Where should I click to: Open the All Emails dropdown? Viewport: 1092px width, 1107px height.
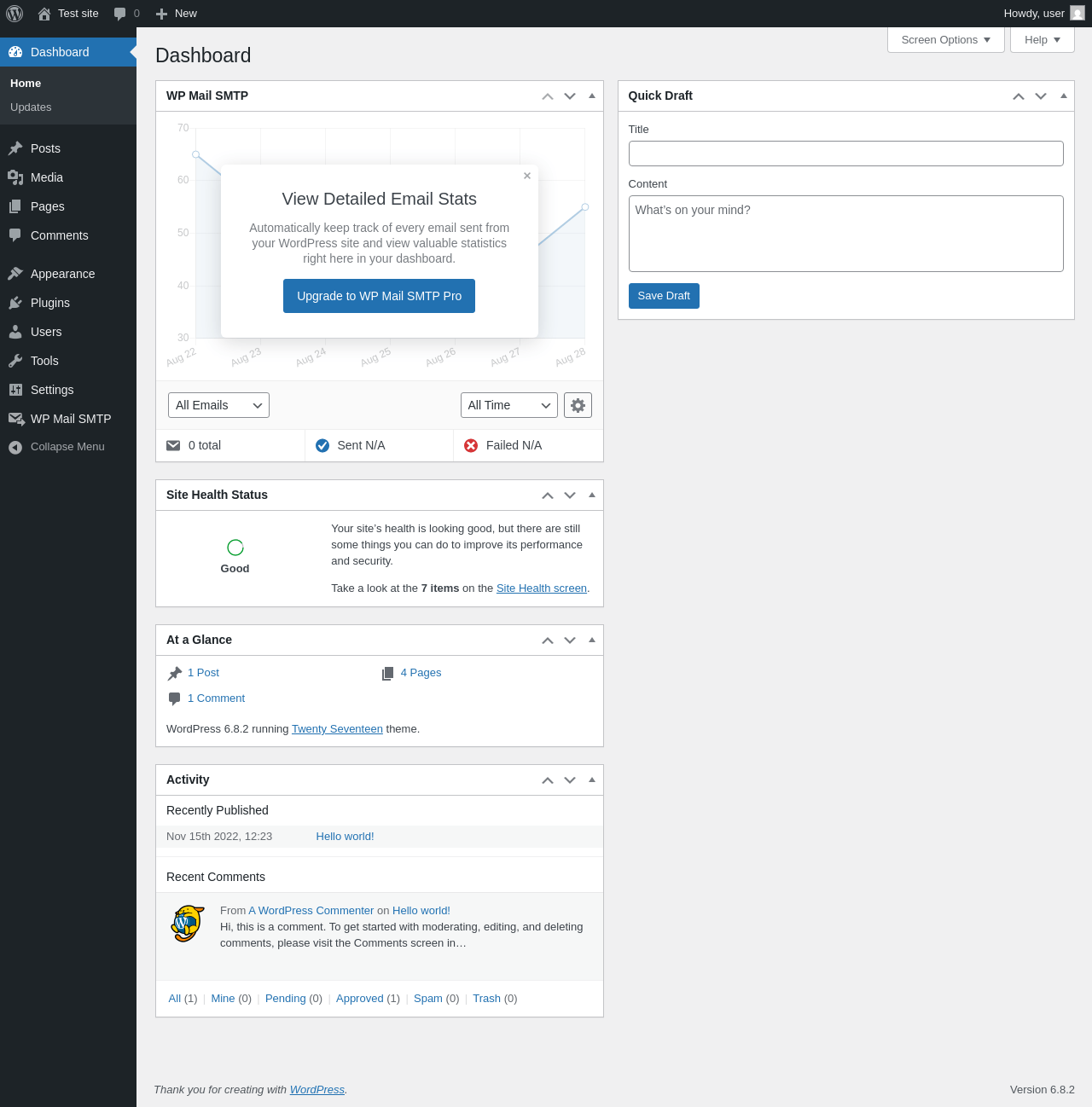click(218, 405)
